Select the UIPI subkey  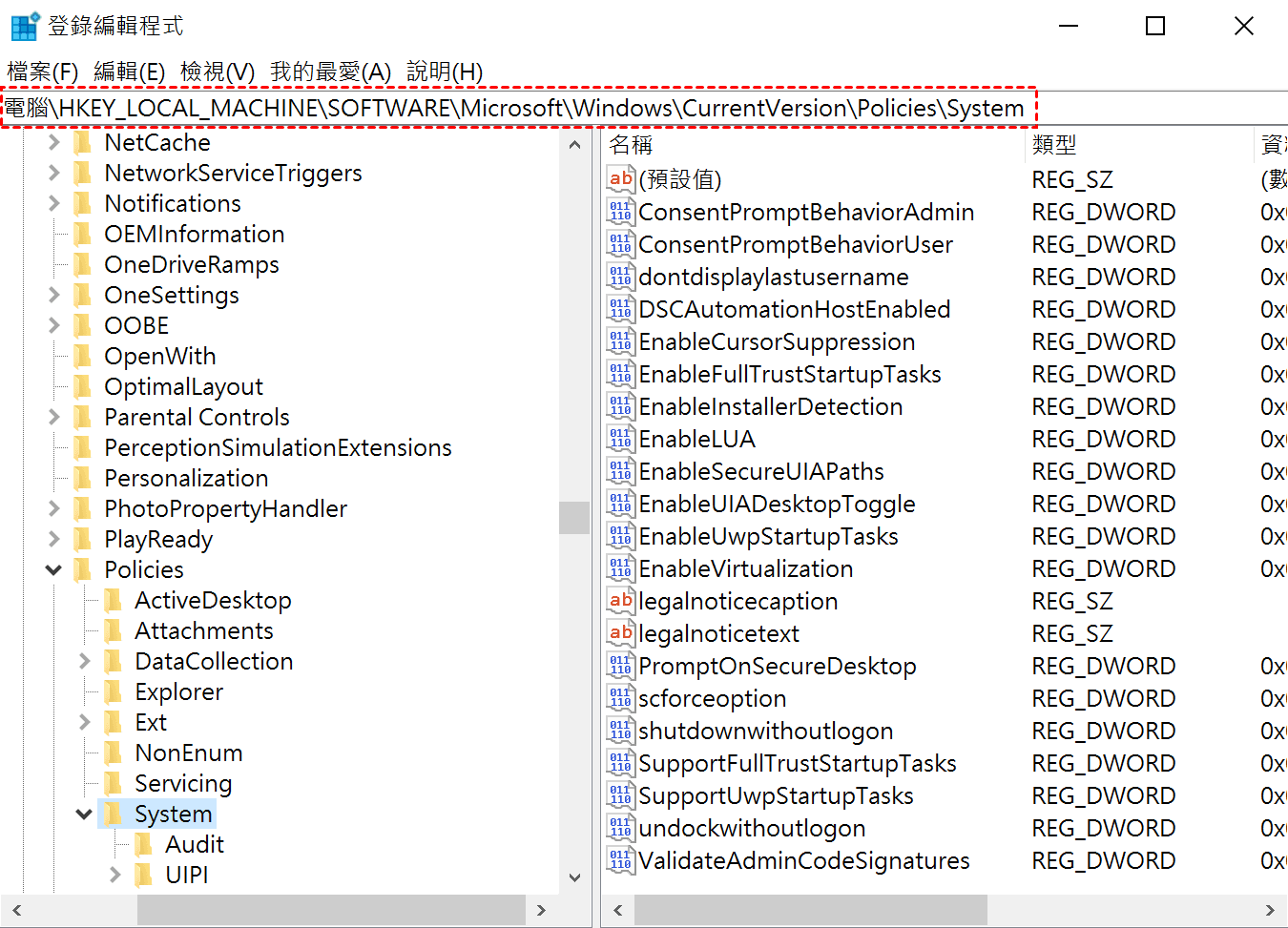coord(187,876)
